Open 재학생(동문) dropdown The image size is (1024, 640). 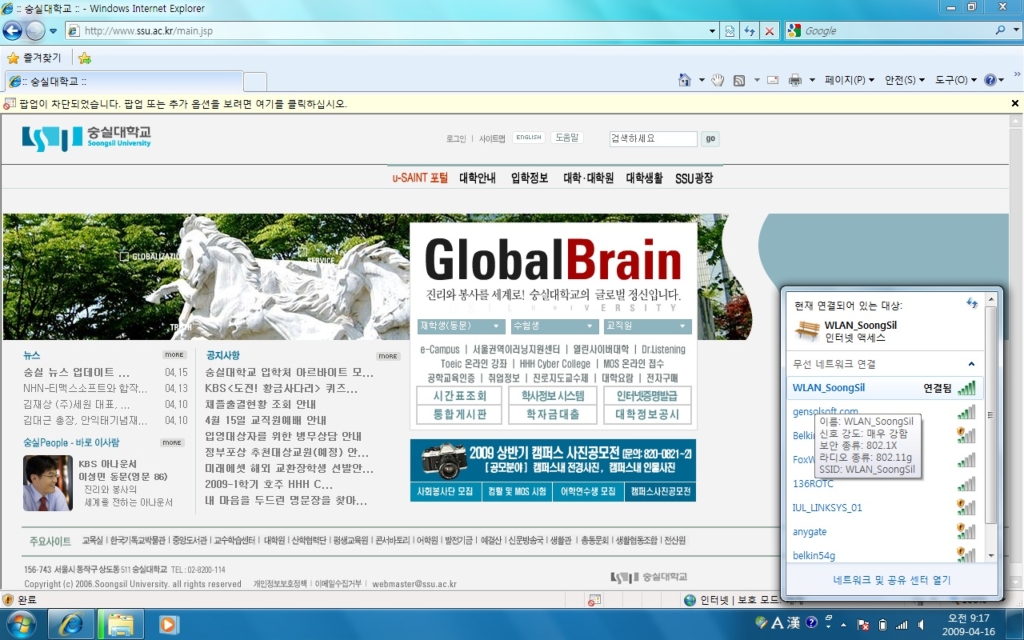461,325
